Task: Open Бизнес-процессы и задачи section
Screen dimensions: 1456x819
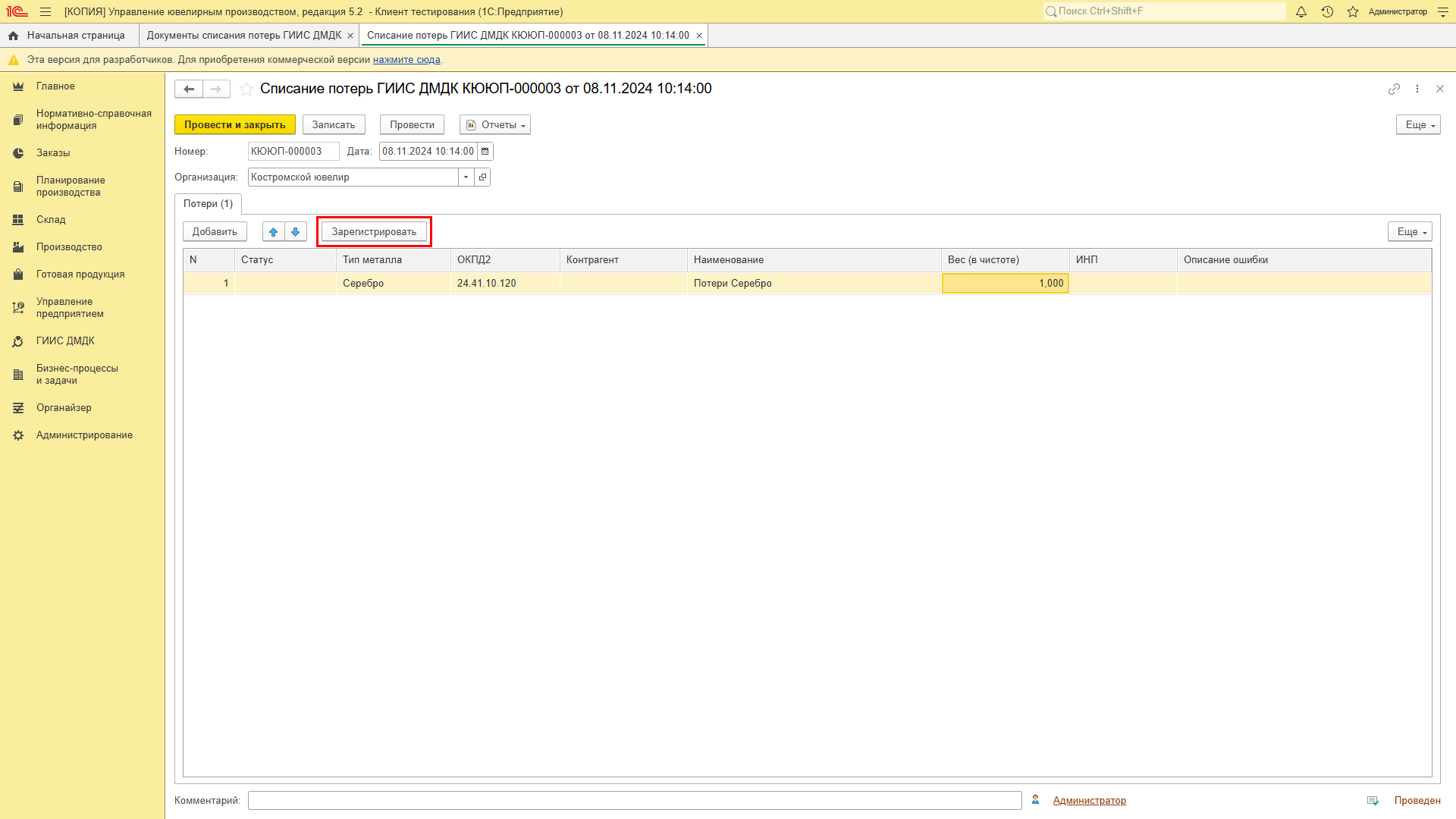Action: pos(77,375)
